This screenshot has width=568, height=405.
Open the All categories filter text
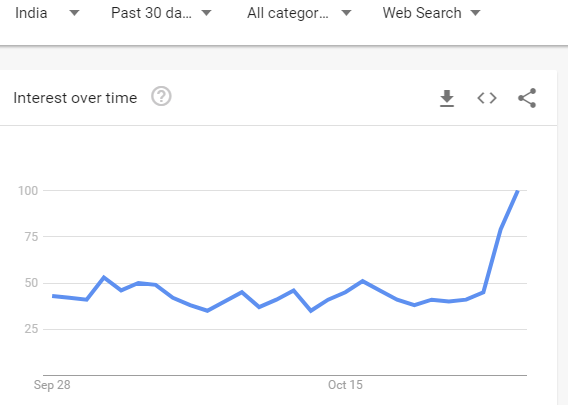[x=288, y=13]
